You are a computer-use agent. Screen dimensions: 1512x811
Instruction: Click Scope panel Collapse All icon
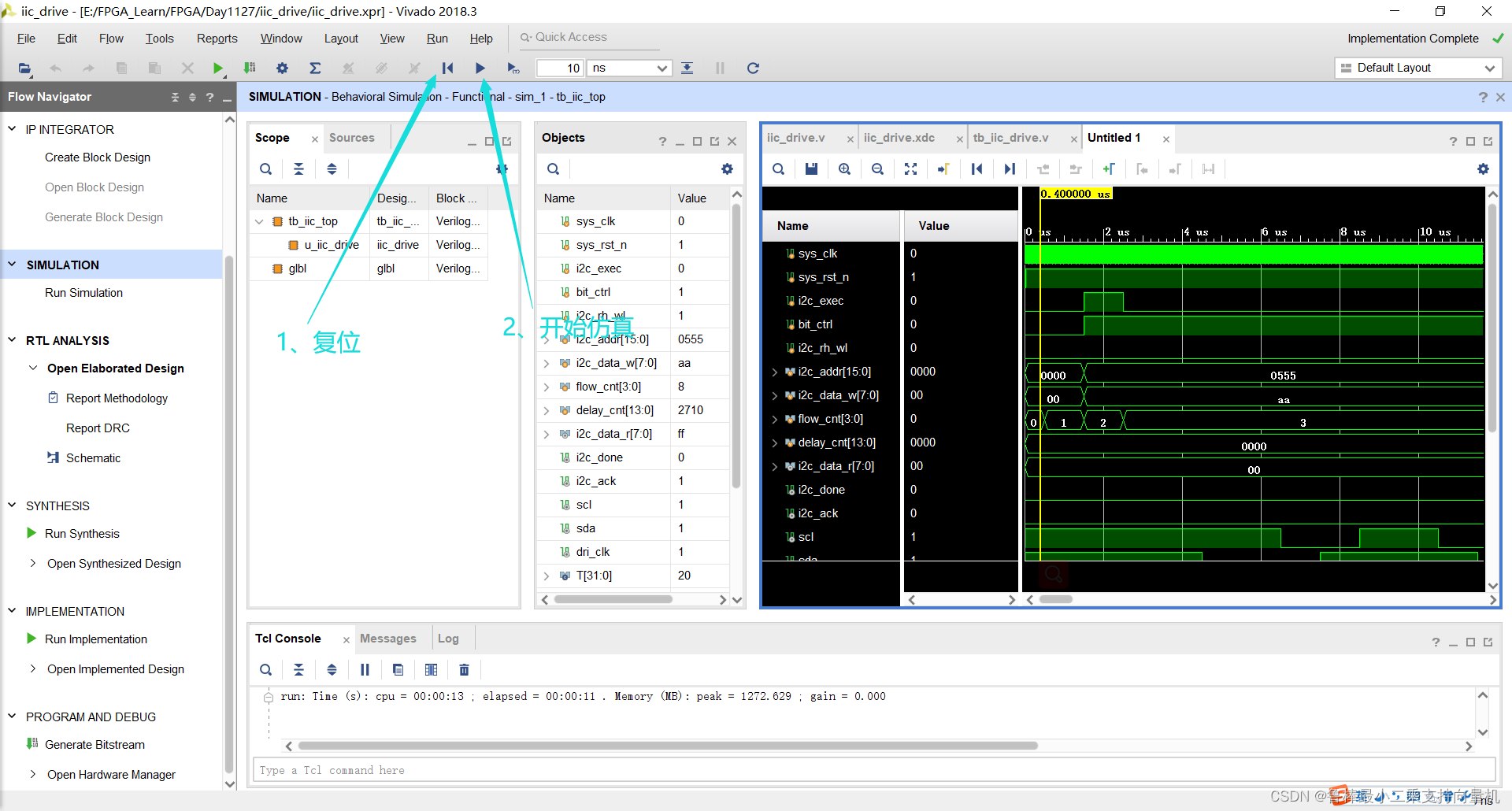[x=298, y=169]
